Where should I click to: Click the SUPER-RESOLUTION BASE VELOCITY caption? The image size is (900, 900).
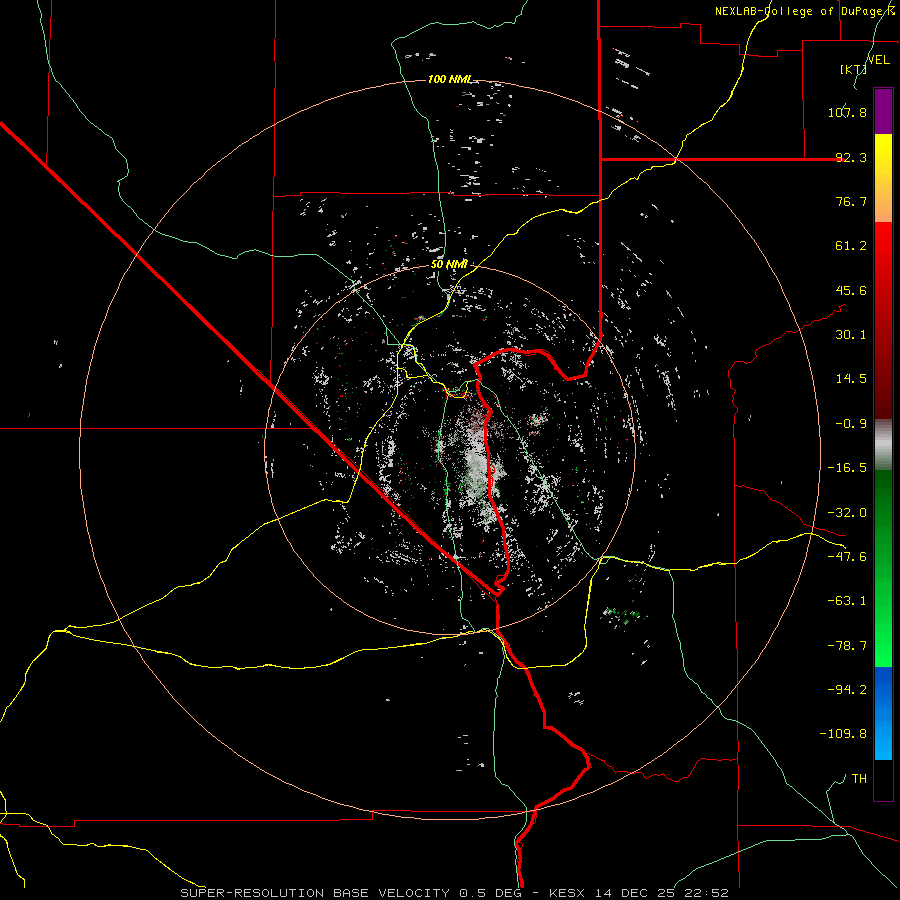coord(315,893)
